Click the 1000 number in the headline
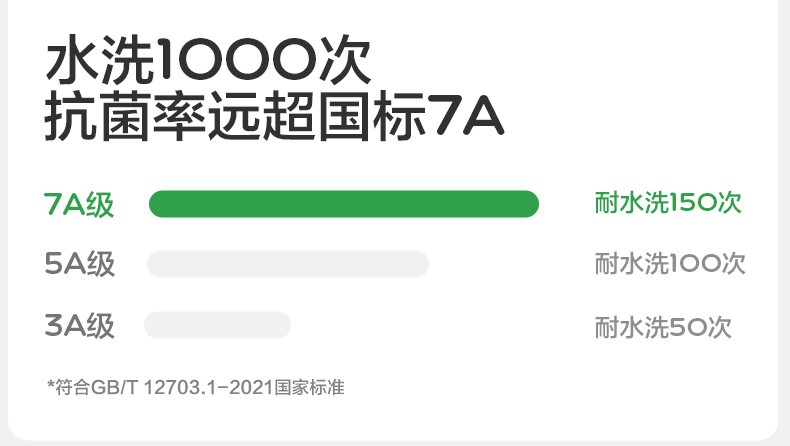This screenshot has width=790, height=446. pos(240,62)
